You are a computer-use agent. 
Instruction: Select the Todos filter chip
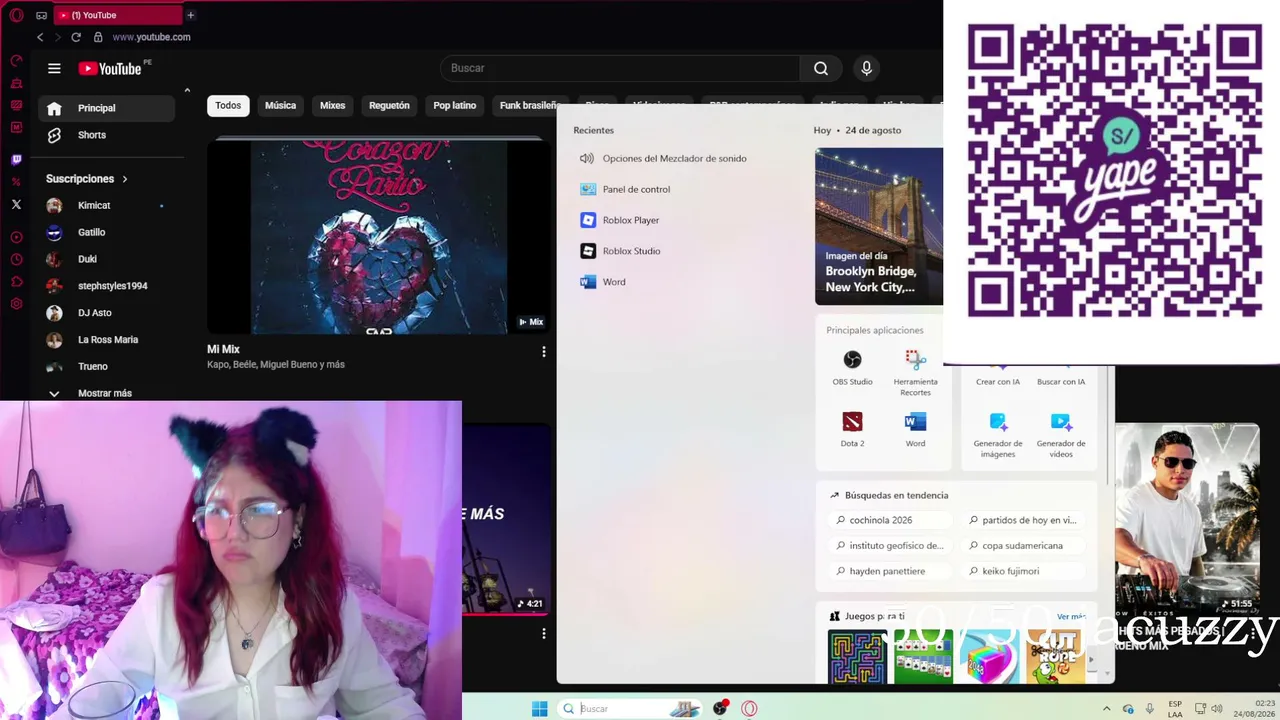228,105
